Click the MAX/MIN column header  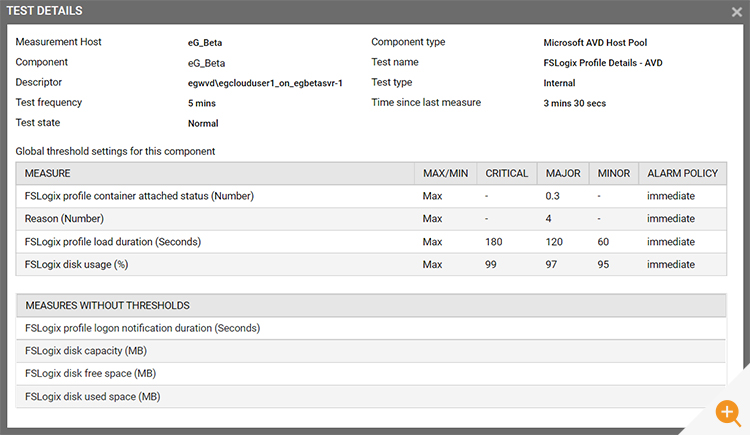(x=445, y=173)
